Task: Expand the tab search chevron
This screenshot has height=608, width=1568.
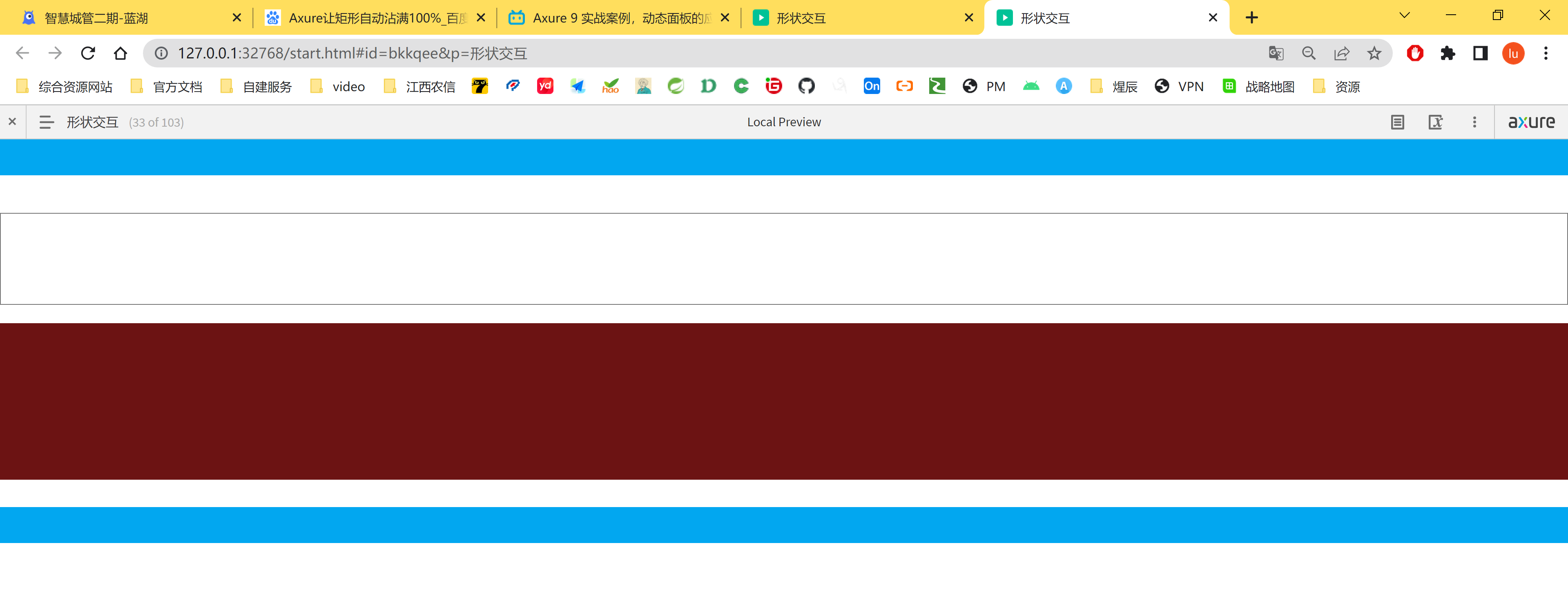Action: pos(1404,16)
